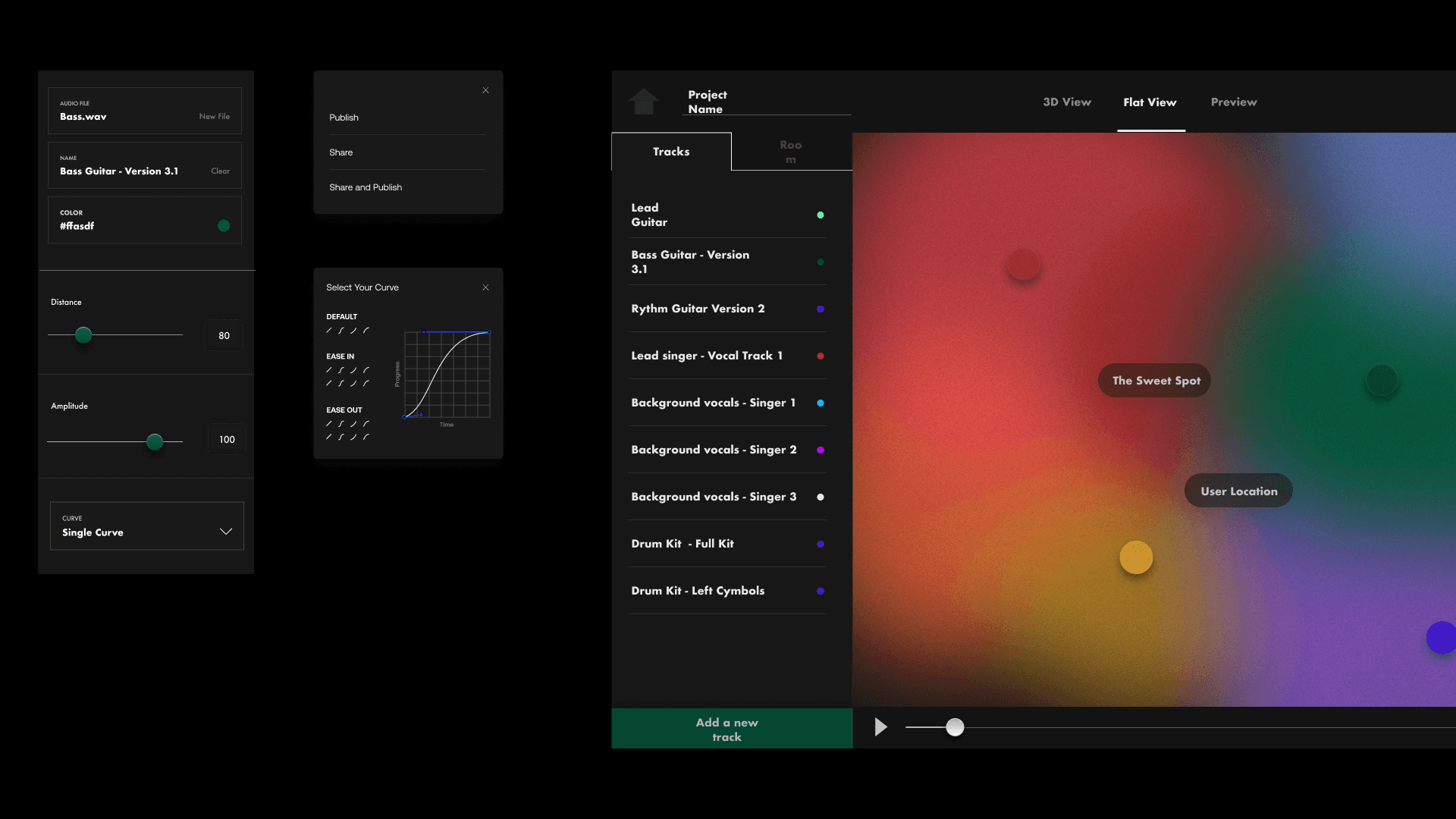Select the red sound source circle
The image size is (1456, 819).
[1023, 265]
